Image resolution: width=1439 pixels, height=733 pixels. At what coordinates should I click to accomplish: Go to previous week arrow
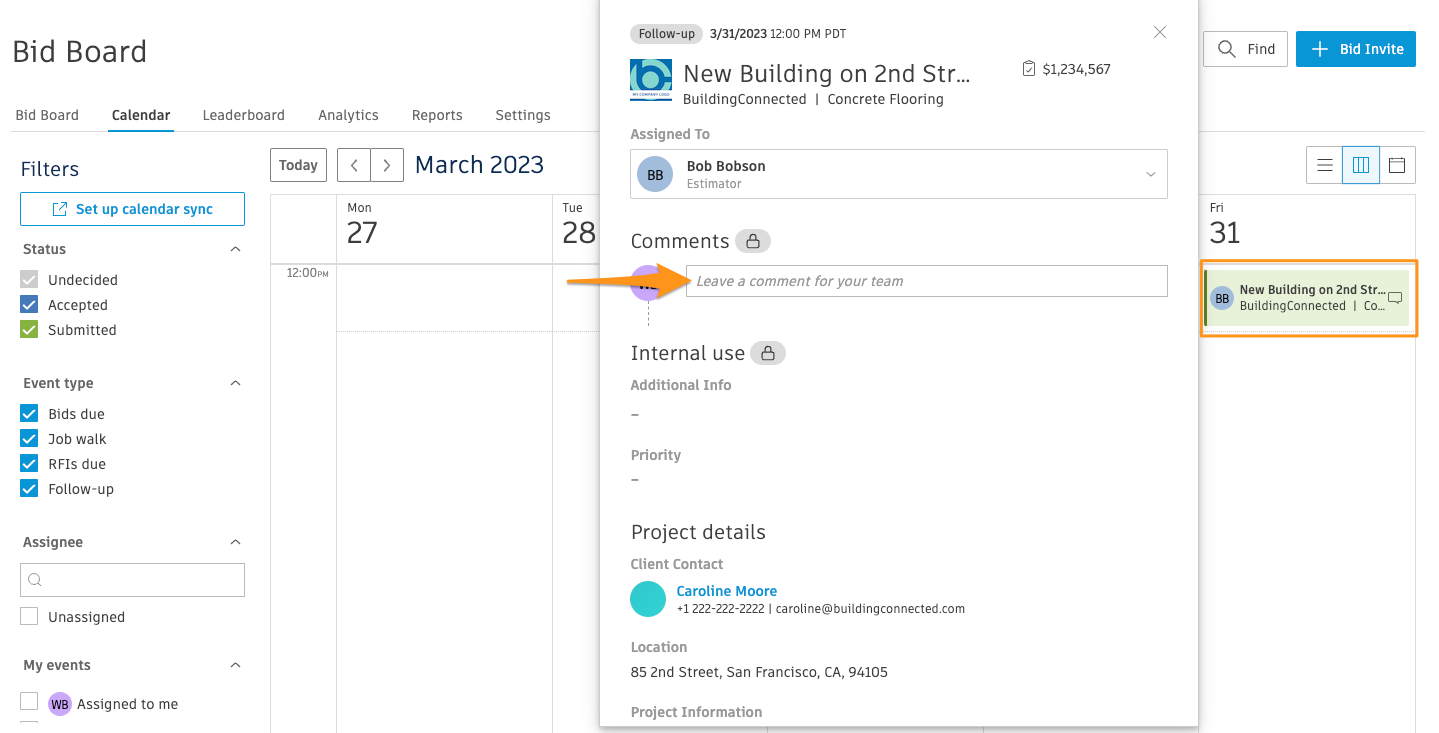tap(354, 165)
